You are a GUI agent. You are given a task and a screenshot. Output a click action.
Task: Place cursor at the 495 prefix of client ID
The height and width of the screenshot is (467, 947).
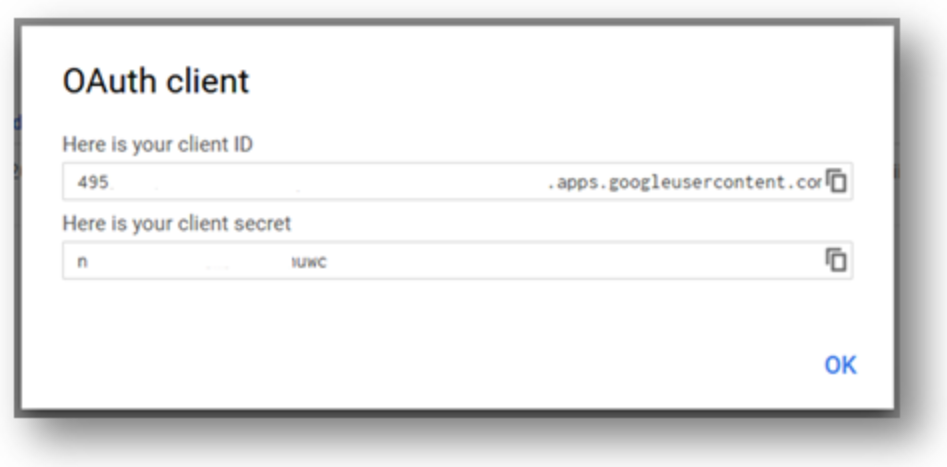click(x=92, y=182)
